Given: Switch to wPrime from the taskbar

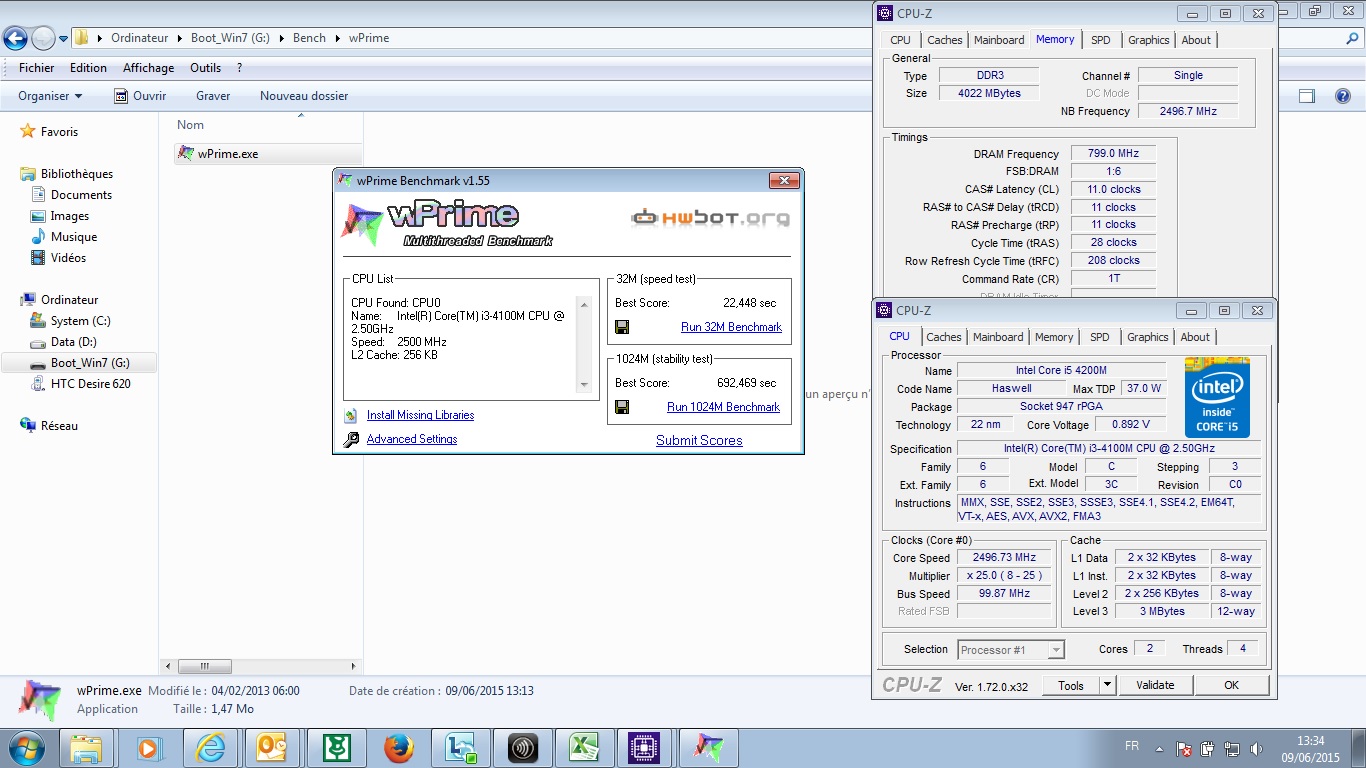Looking at the screenshot, I should pyautogui.click(x=708, y=747).
